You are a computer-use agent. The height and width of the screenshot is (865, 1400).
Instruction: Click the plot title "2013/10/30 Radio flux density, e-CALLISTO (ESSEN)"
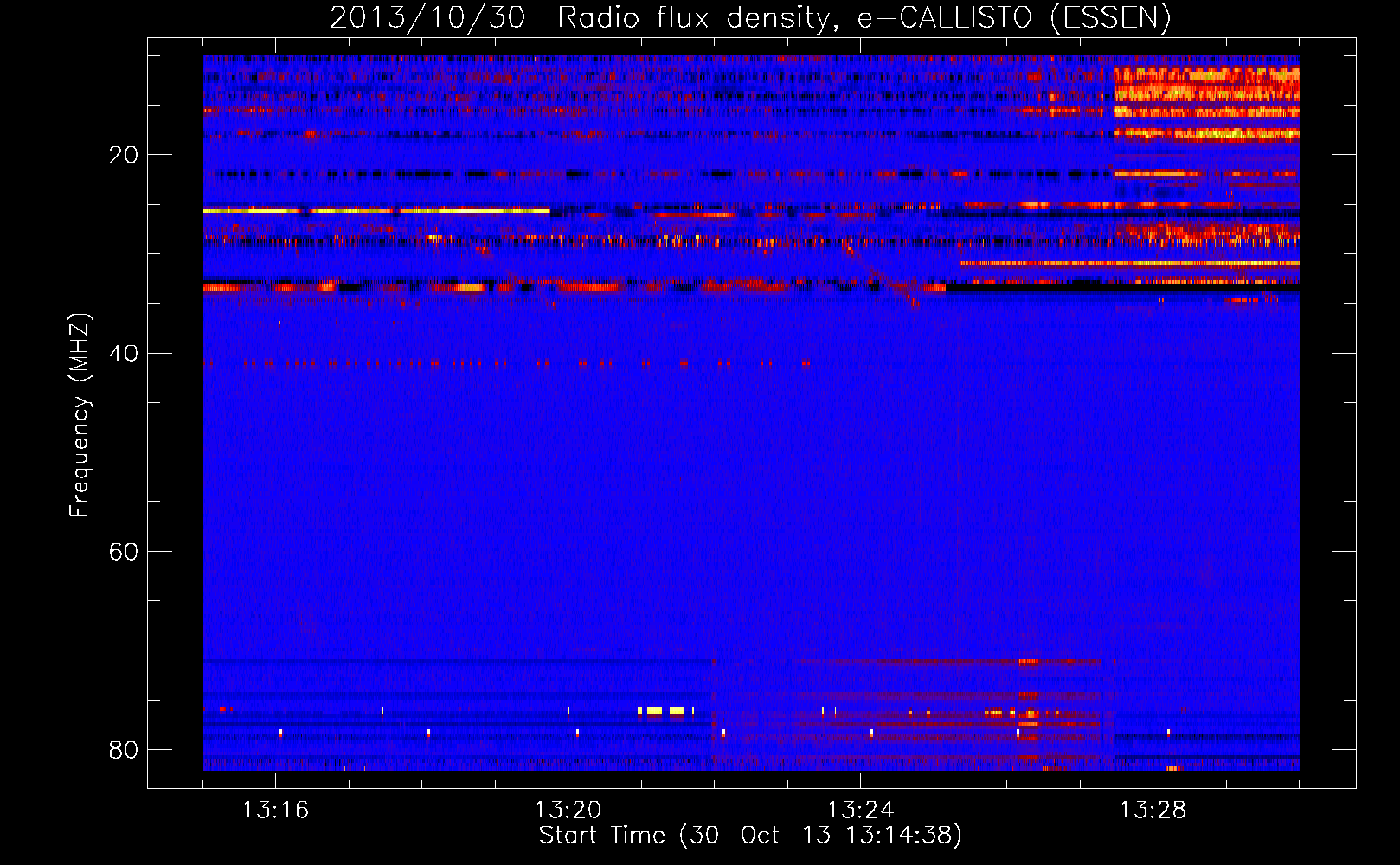(750, 17)
